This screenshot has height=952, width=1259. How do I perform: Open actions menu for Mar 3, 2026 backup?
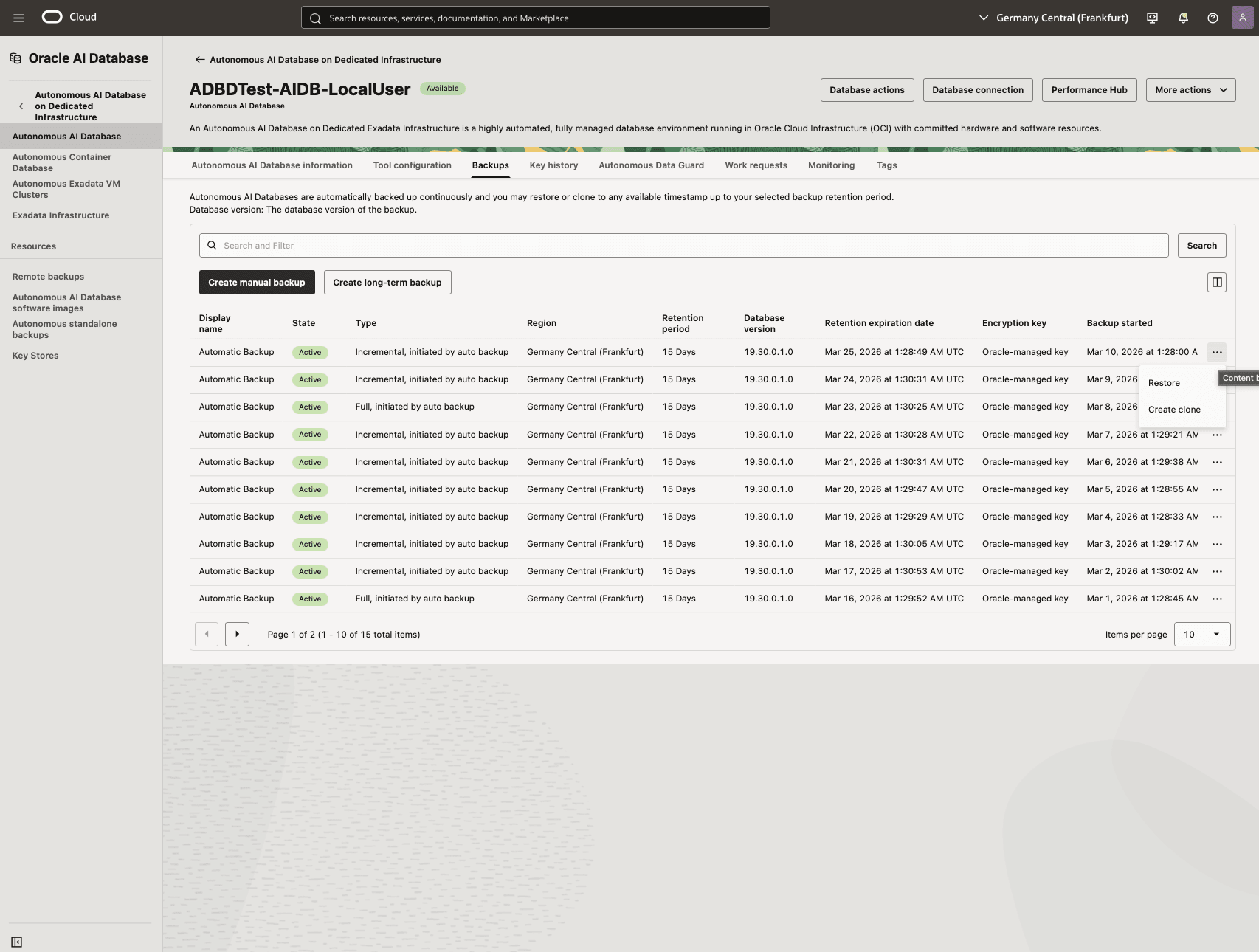[1217, 544]
